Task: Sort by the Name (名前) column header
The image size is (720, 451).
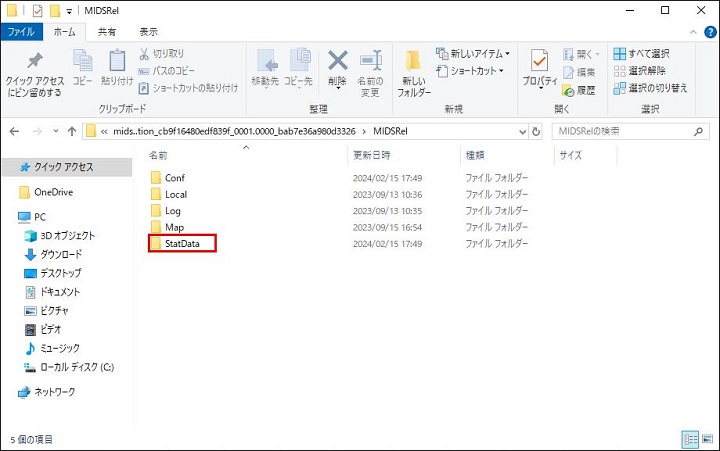Action: pos(159,156)
